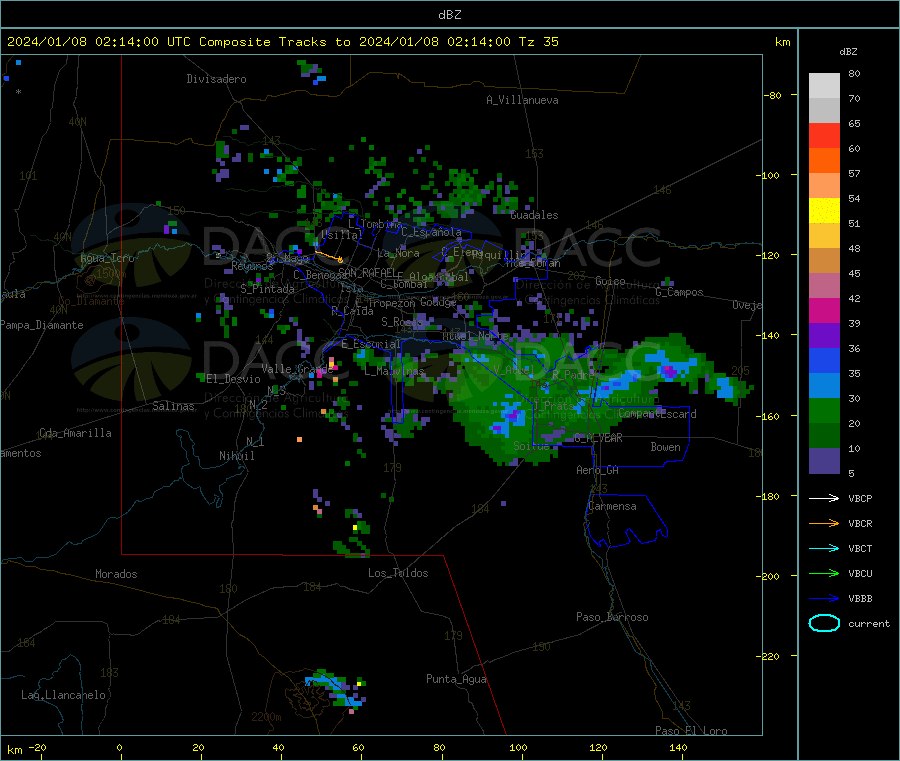Click the 'Paso_Barroso' map label
Viewport: 900px width, 761px height.
click(612, 617)
